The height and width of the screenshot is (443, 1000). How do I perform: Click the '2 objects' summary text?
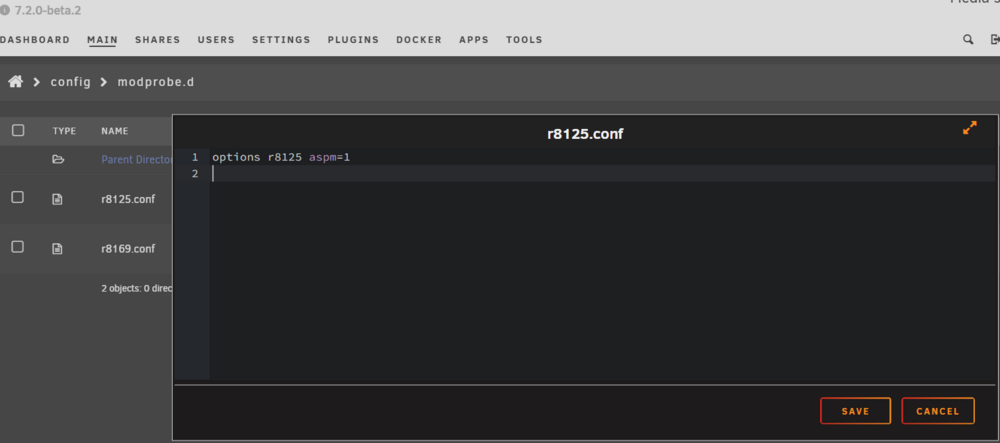[136, 288]
